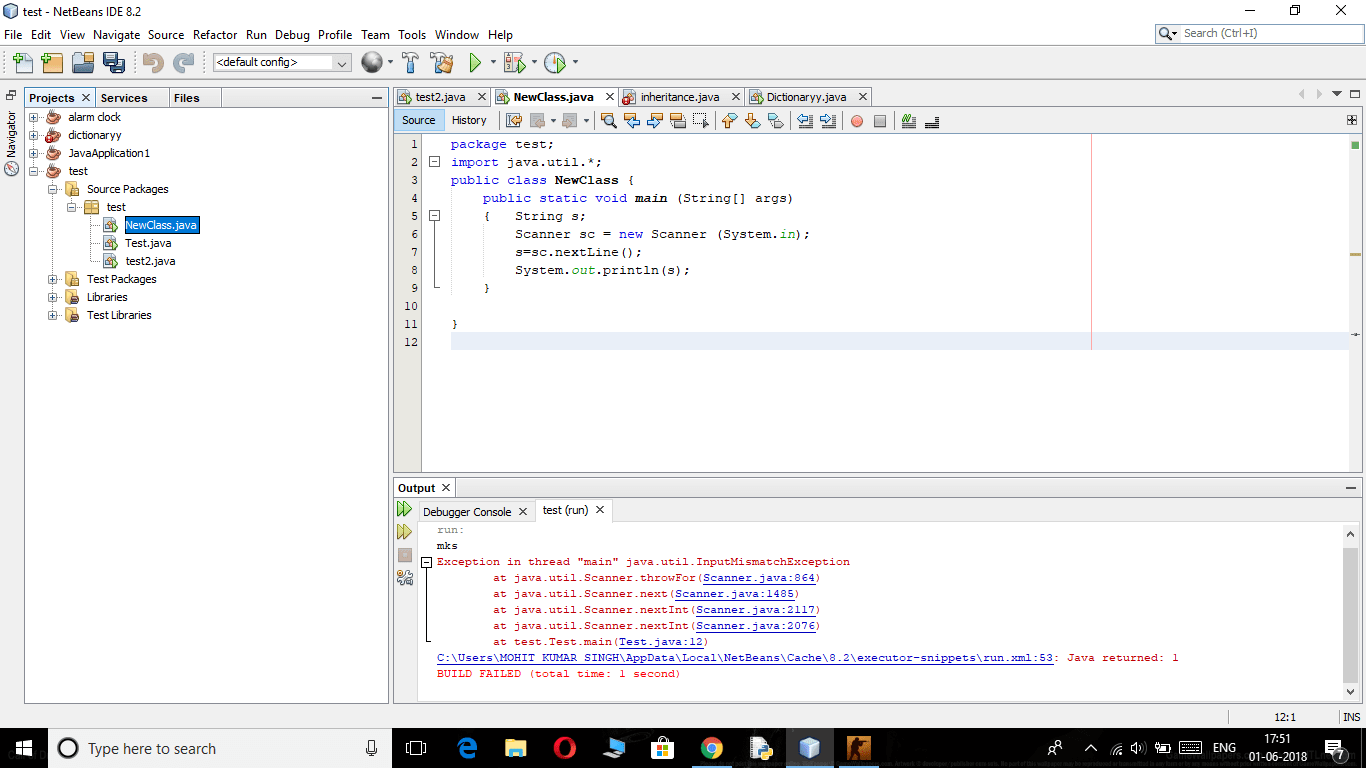Click the New File toolbar icon
Screen dimensions: 1366x768
(22, 62)
